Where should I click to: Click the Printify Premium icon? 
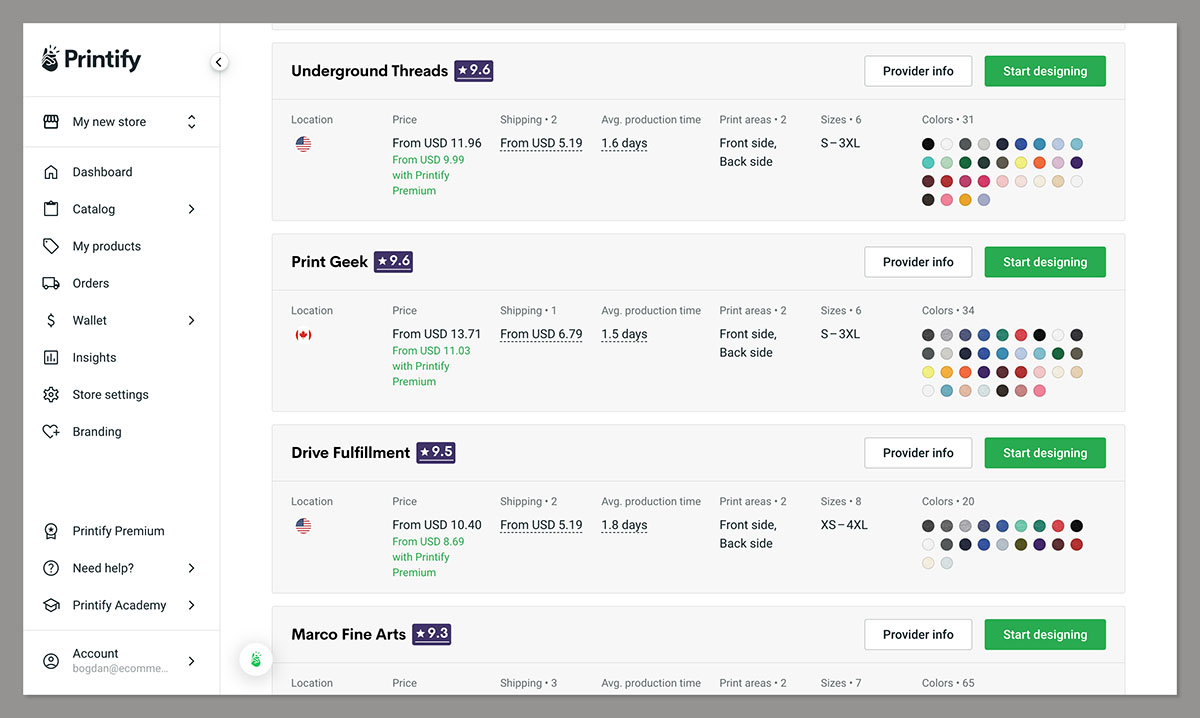click(51, 531)
